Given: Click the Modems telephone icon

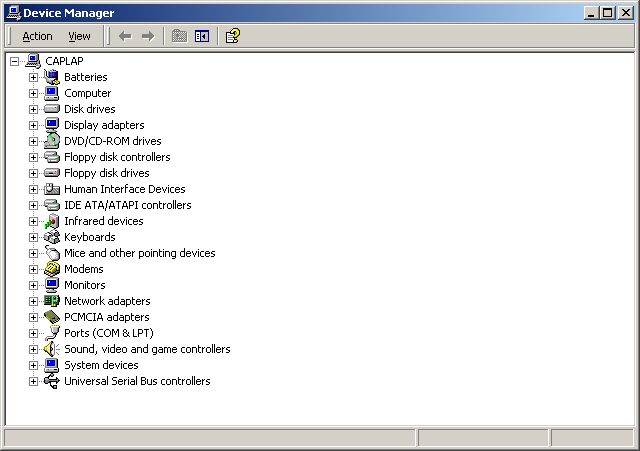Looking at the screenshot, I should 52,269.
